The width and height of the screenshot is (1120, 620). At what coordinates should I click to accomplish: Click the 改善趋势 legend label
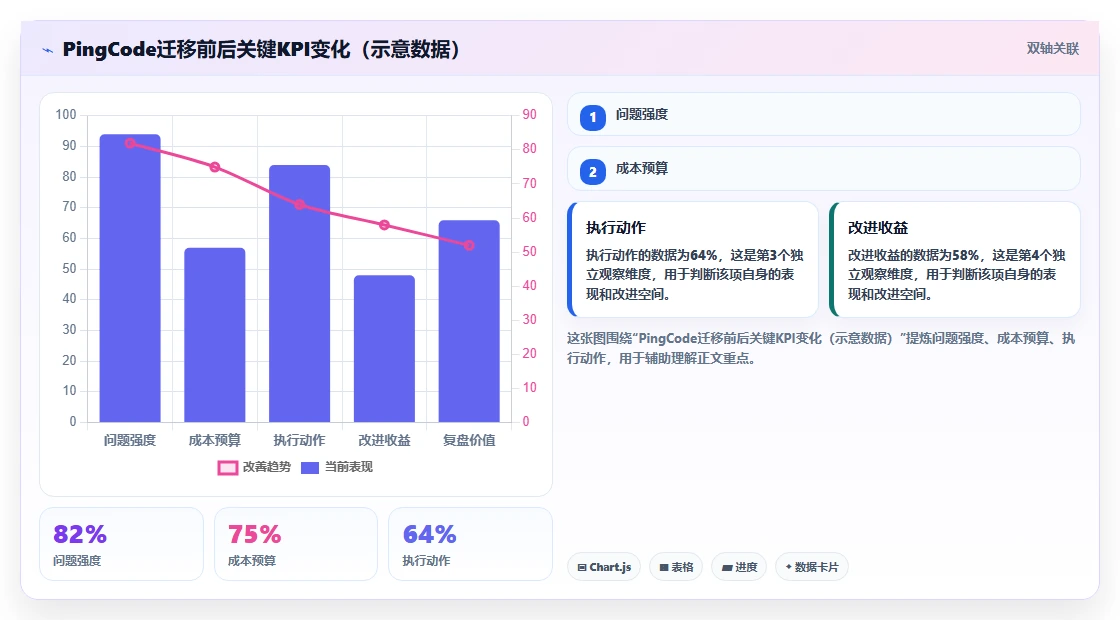[x=266, y=467]
